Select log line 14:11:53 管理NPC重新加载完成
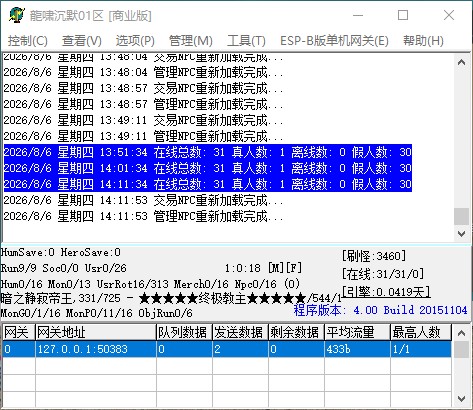Image resolution: width=473 pixels, height=410 pixels. coord(143,216)
